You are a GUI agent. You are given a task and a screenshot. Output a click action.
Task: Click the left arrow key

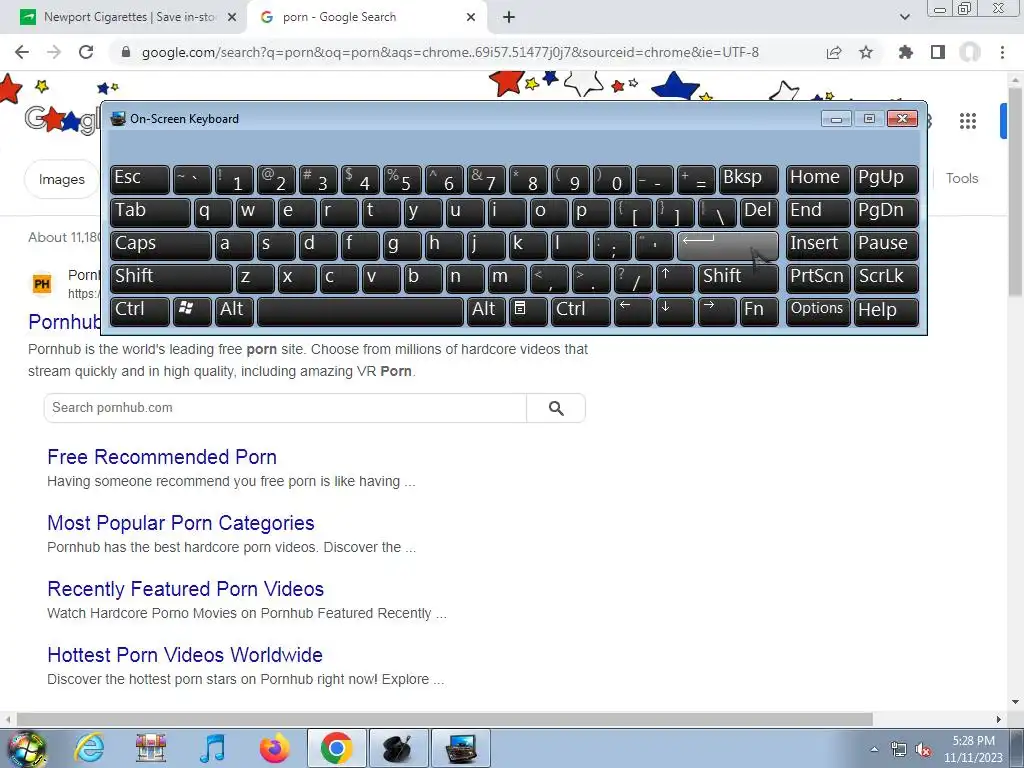pyautogui.click(x=633, y=312)
